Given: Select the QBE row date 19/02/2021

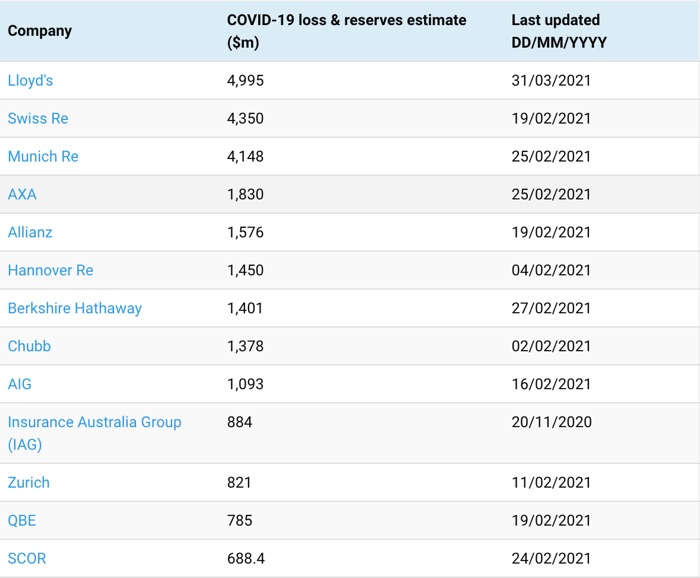Looking at the screenshot, I should click(551, 521).
